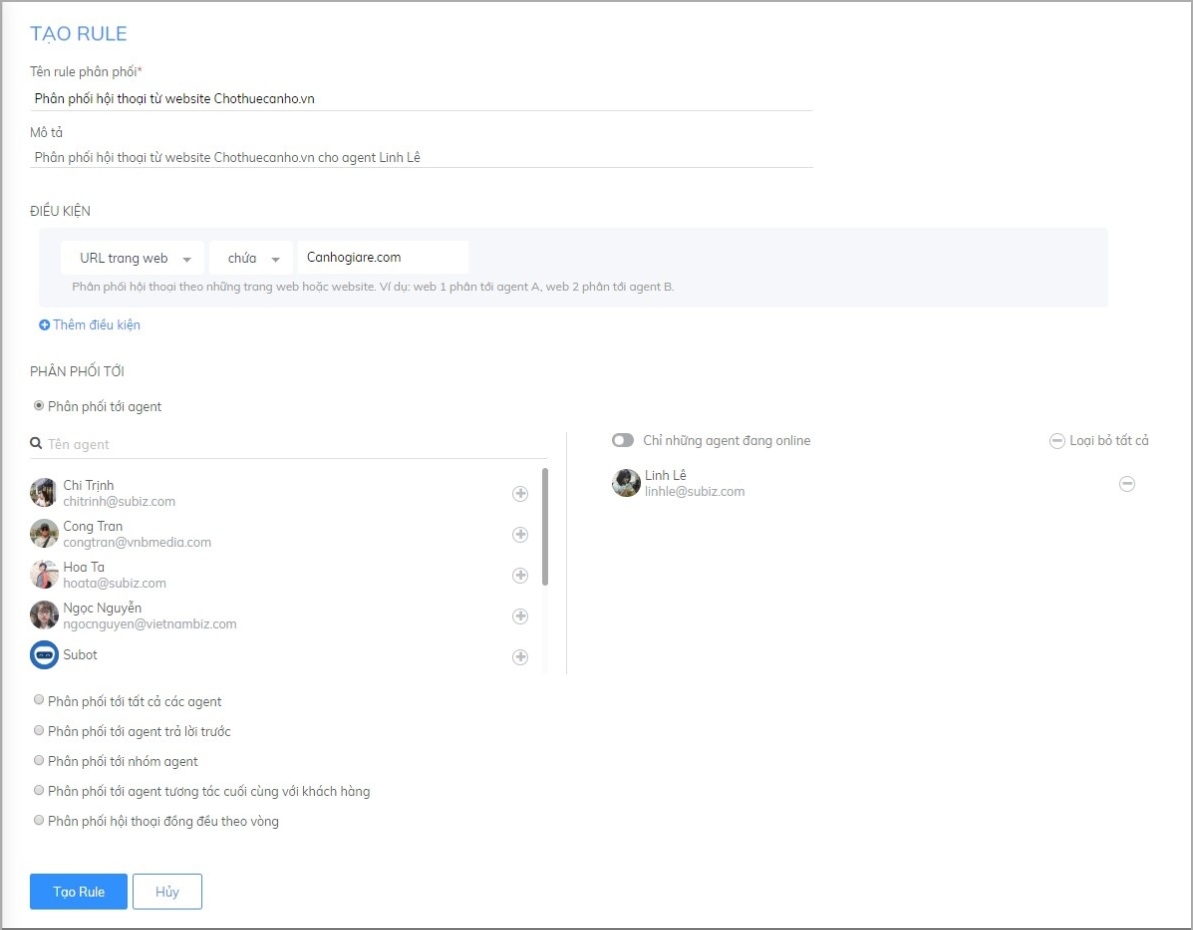1193x930 pixels.
Task: Remove Linh Lê with minus icon
Action: [1127, 484]
